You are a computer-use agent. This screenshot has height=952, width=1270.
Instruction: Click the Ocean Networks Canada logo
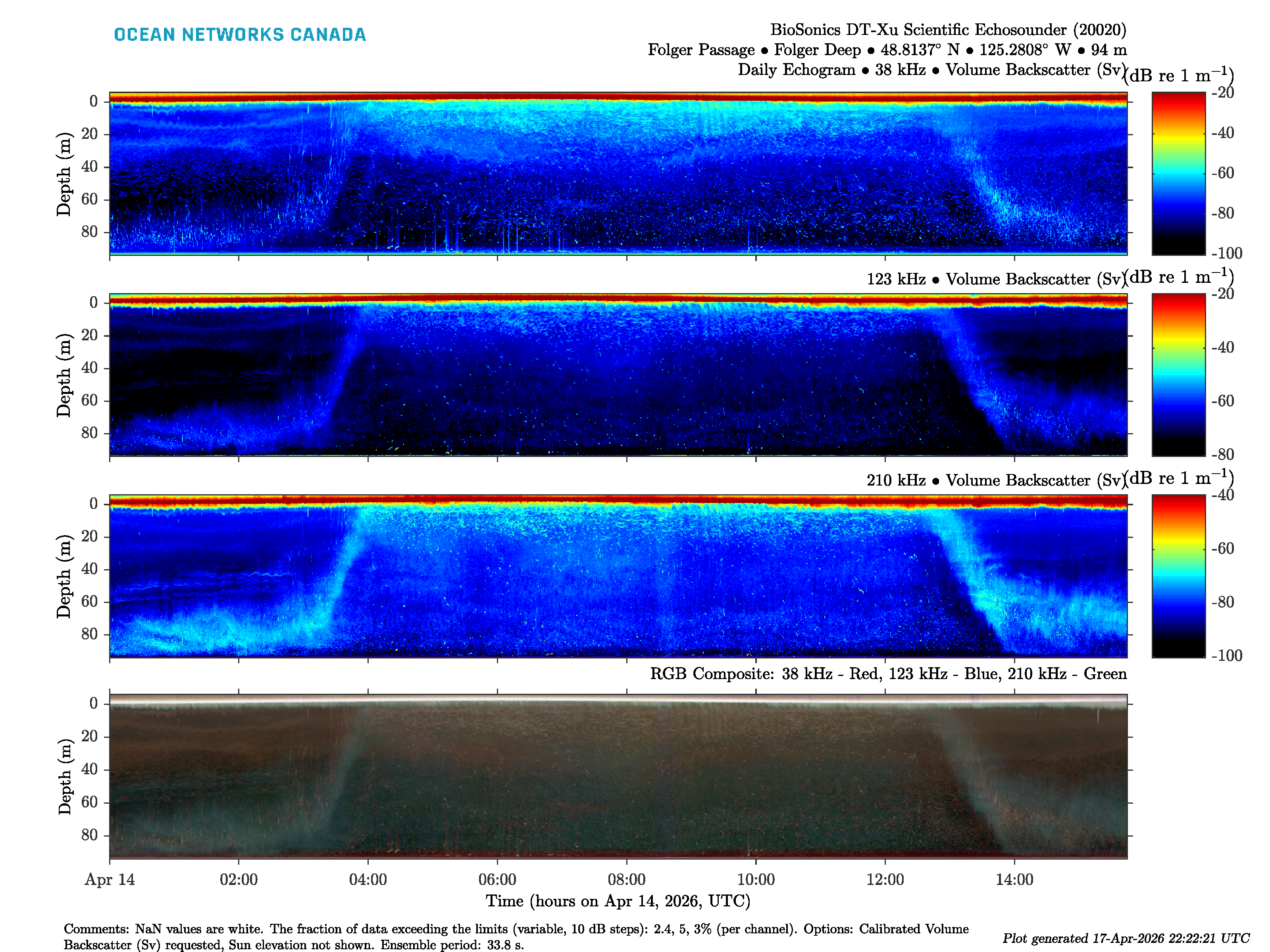click(239, 35)
